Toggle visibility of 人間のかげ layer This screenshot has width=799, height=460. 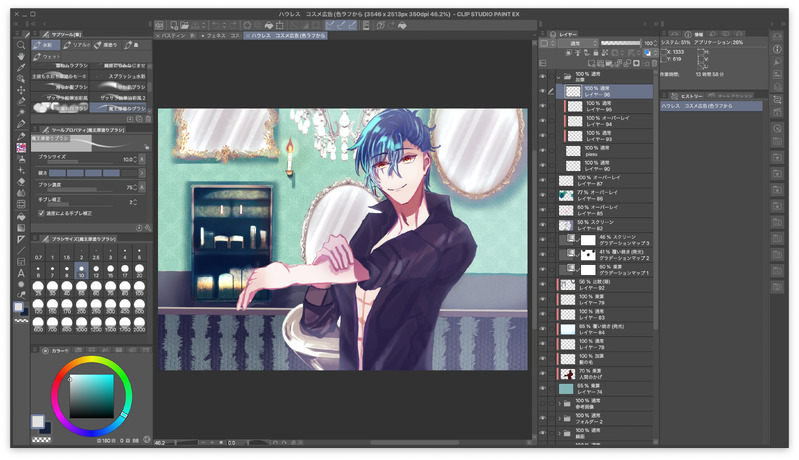tap(543, 374)
